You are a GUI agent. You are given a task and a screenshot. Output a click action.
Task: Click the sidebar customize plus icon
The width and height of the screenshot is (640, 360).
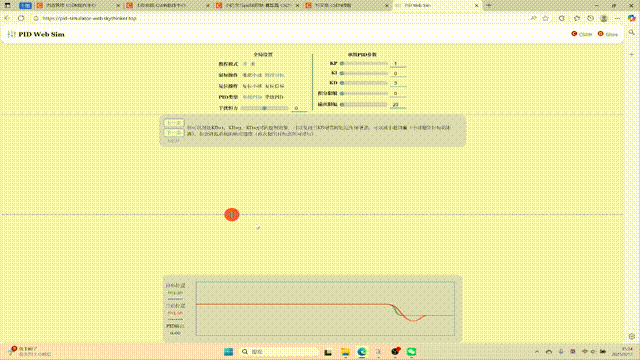[632, 54]
